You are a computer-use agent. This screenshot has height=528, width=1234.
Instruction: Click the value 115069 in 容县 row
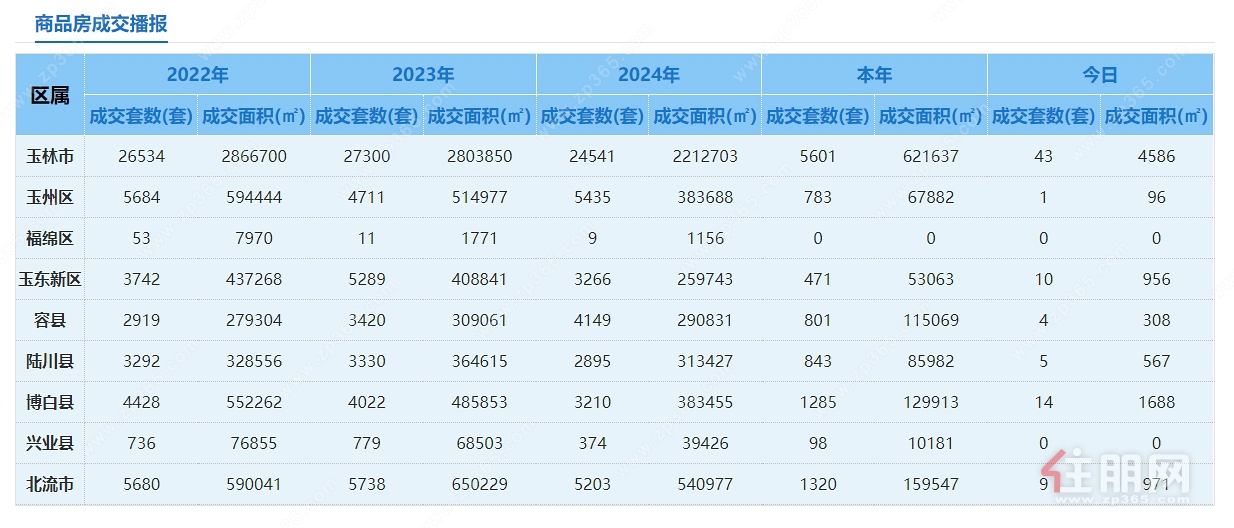(931, 320)
